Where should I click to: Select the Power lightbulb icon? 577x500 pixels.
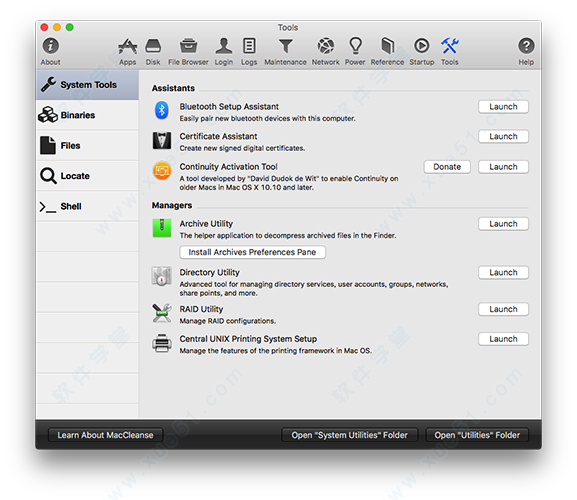click(x=355, y=46)
